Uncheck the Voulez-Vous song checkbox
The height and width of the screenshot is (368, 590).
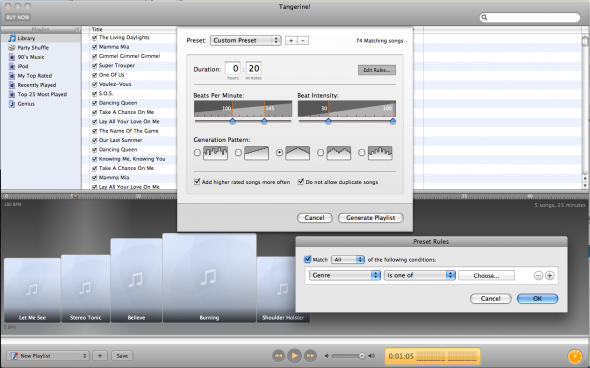pyautogui.click(x=95, y=84)
